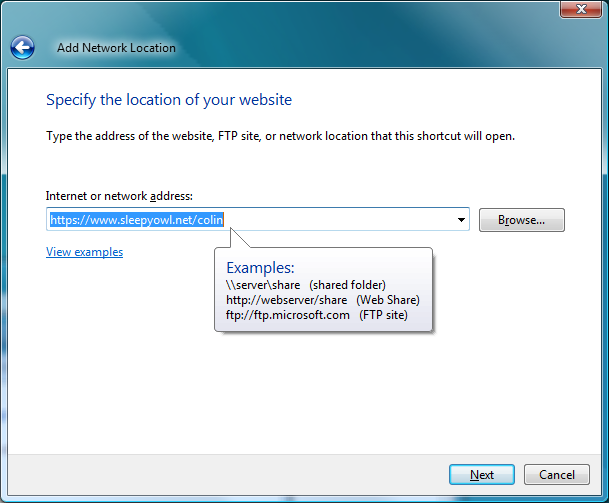Open the View examples link

click(84, 252)
